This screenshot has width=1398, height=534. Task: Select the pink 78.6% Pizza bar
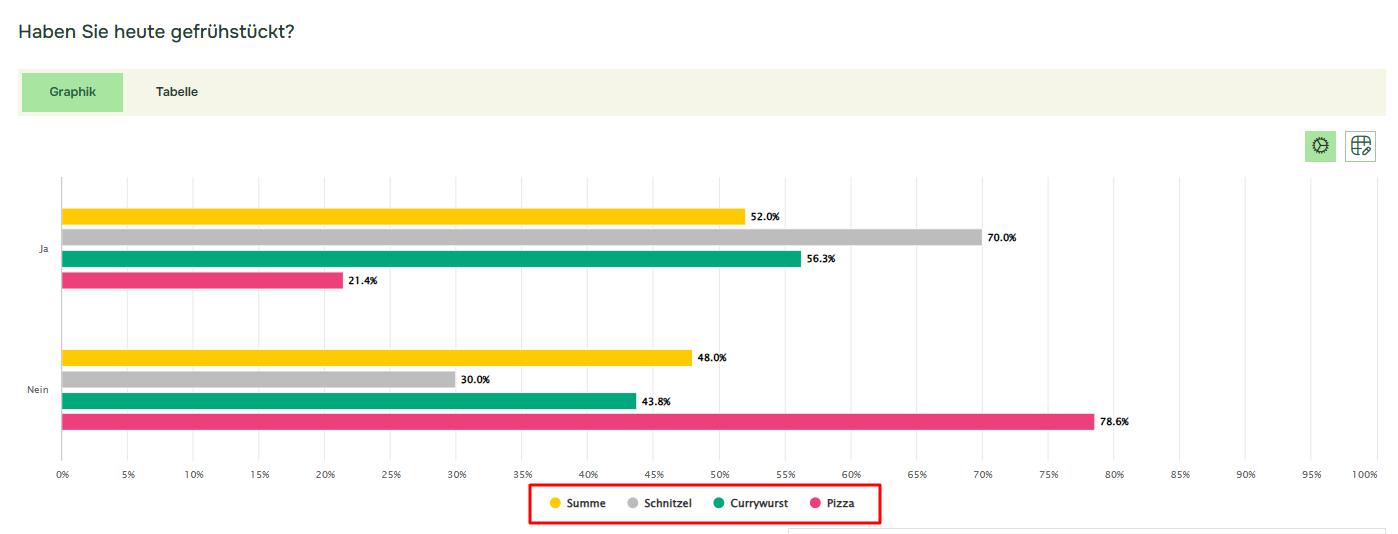coord(577,422)
